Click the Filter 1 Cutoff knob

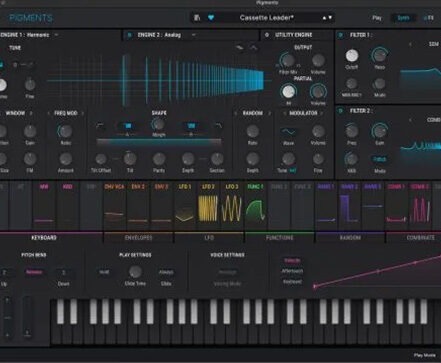coord(352,56)
